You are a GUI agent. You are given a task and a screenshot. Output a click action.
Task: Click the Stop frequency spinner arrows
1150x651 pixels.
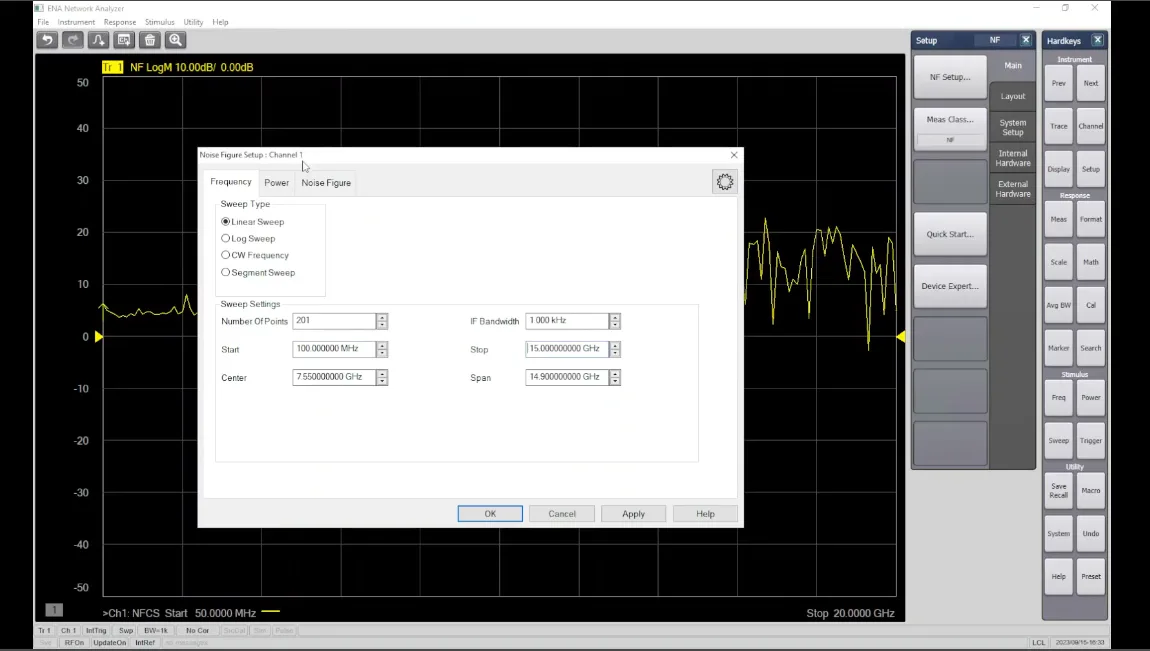[615, 350]
